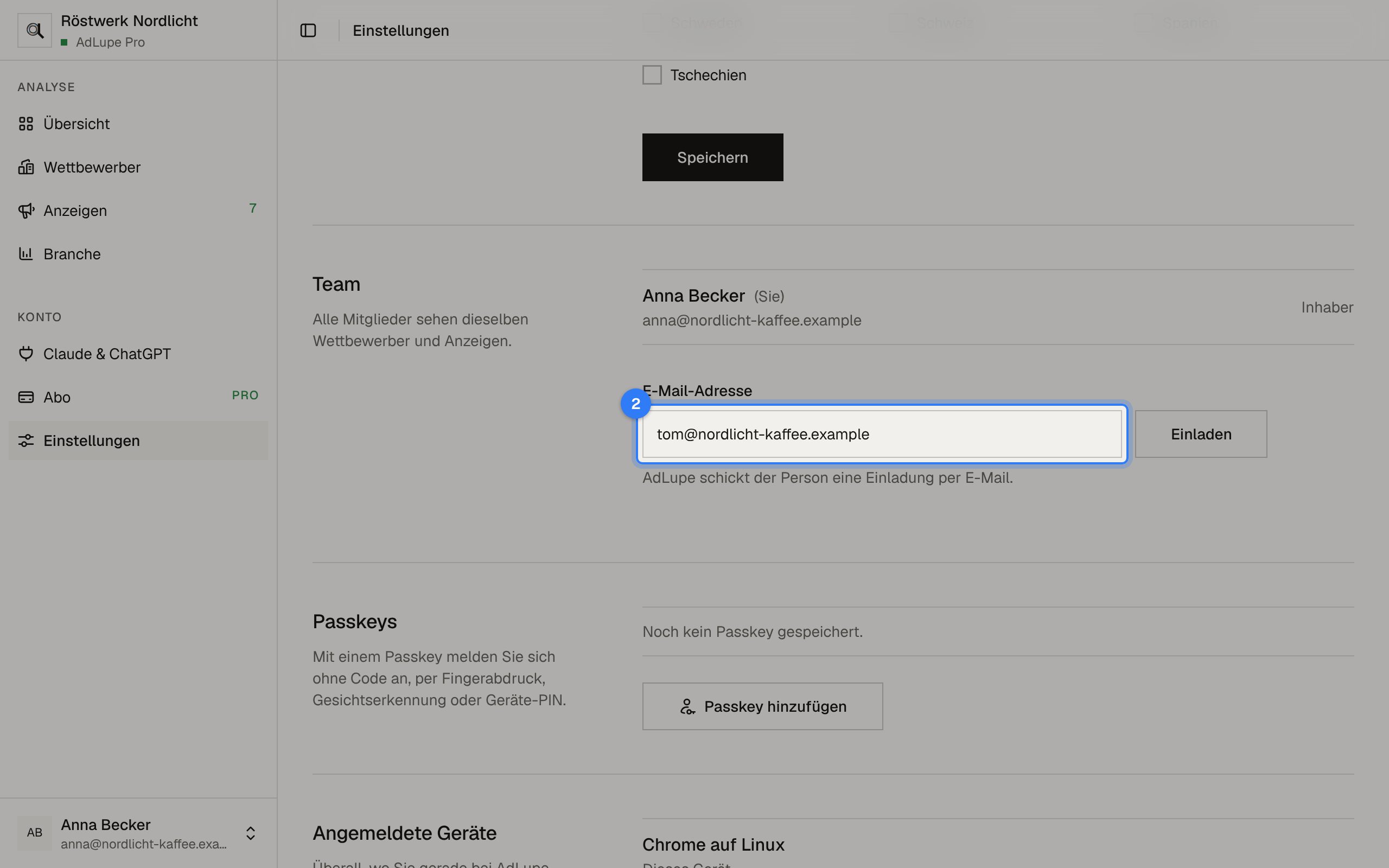Click the AB avatar in sidebar footer
The width and height of the screenshot is (1389, 868).
click(x=34, y=833)
